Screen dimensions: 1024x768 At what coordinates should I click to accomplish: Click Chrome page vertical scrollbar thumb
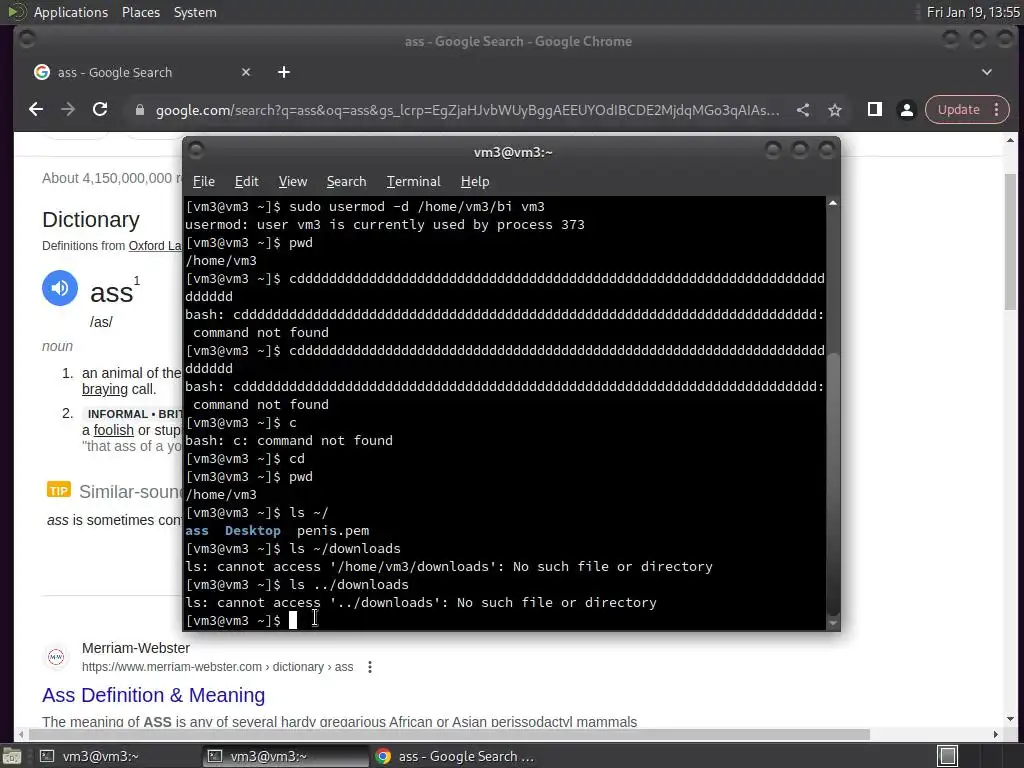[x=1010, y=241]
